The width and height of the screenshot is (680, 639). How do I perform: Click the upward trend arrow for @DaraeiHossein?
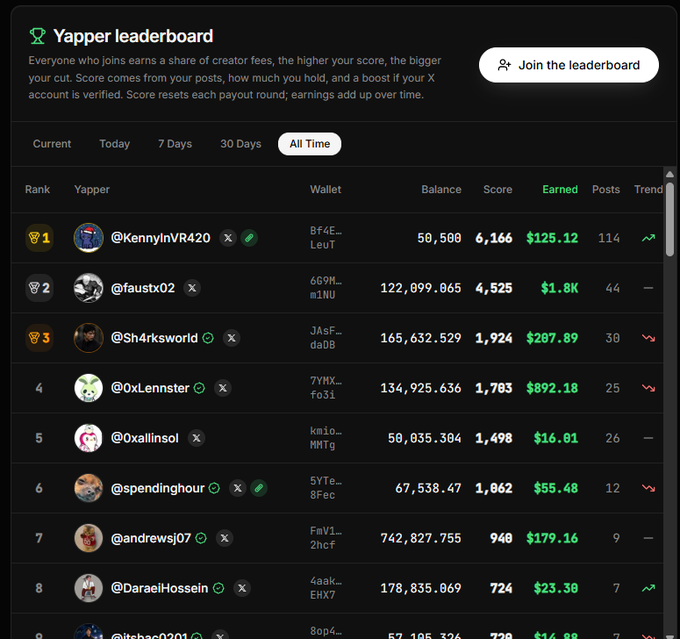coord(648,588)
